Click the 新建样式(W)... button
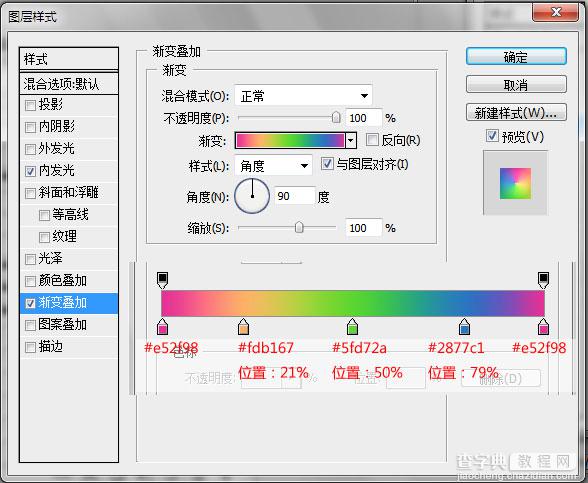Viewport: 588px width, 483px height. (516, 112)
